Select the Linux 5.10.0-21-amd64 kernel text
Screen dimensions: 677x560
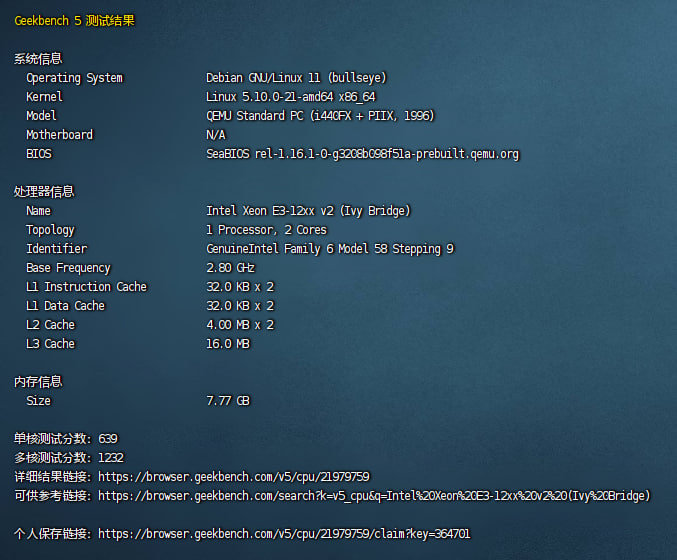tap(290, 97)
